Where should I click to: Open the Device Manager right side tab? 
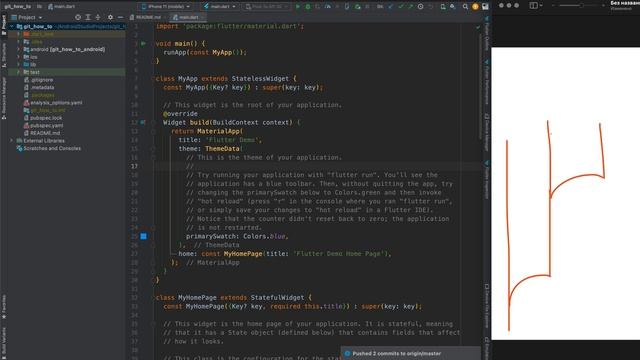click(487, 133)
